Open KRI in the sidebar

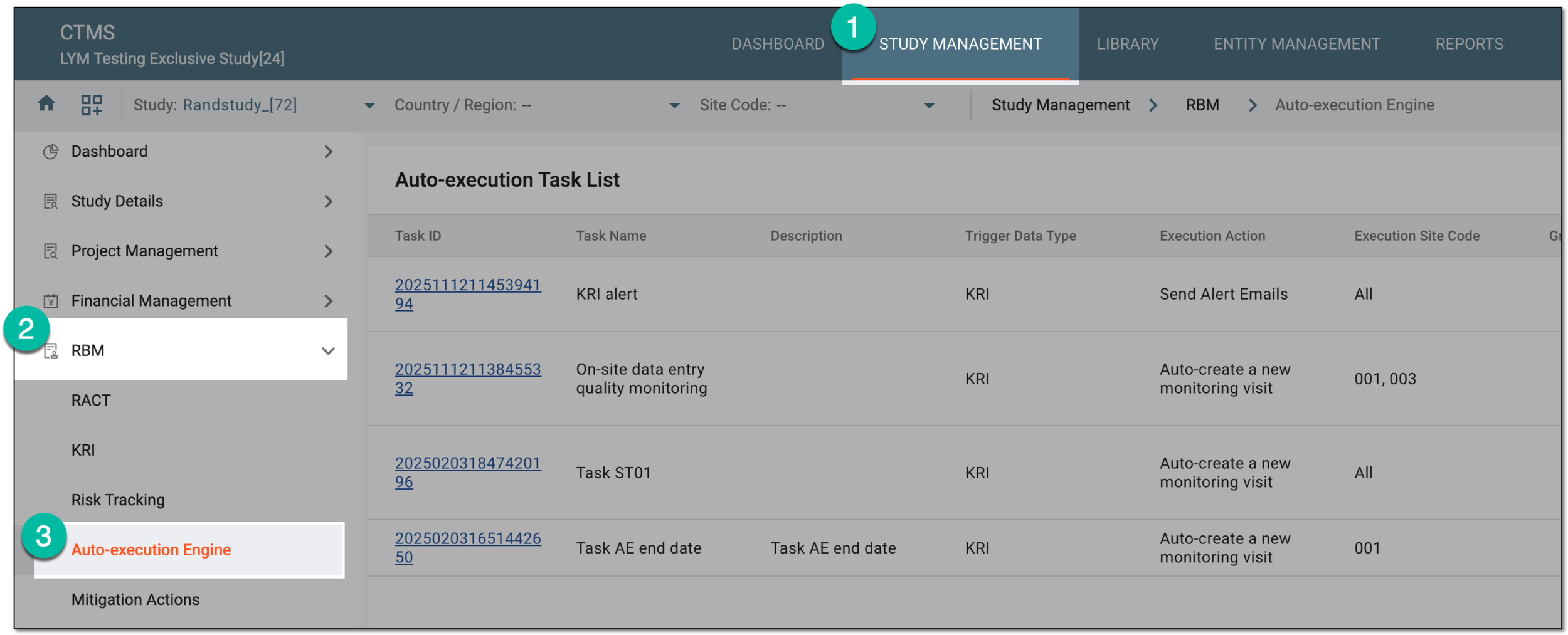(83, 450)
